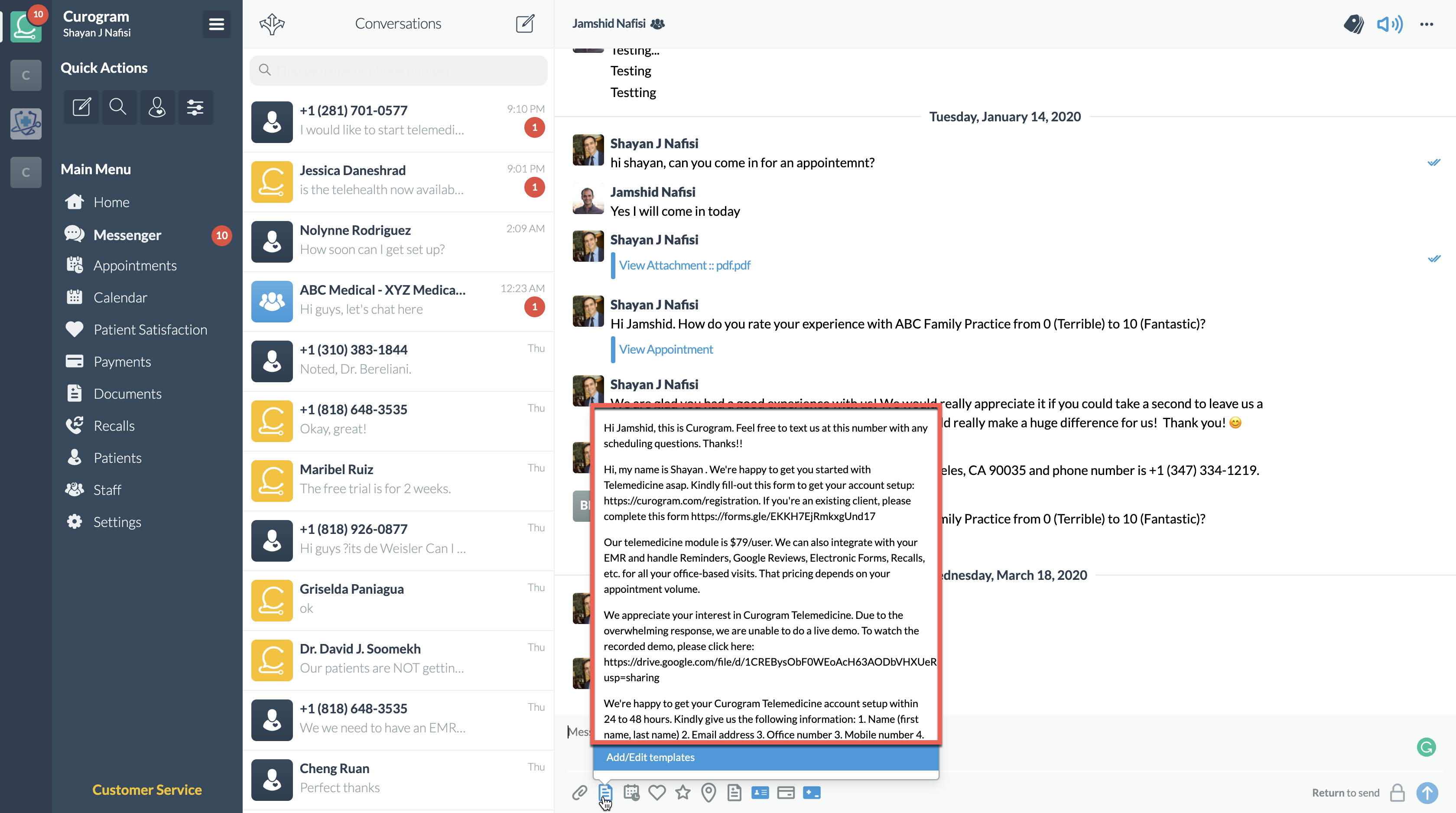The width and height of the screenshot is (1456, 813).
Task: Open Dr. David J. Soomekh conversation
Action: coord(399,660)
